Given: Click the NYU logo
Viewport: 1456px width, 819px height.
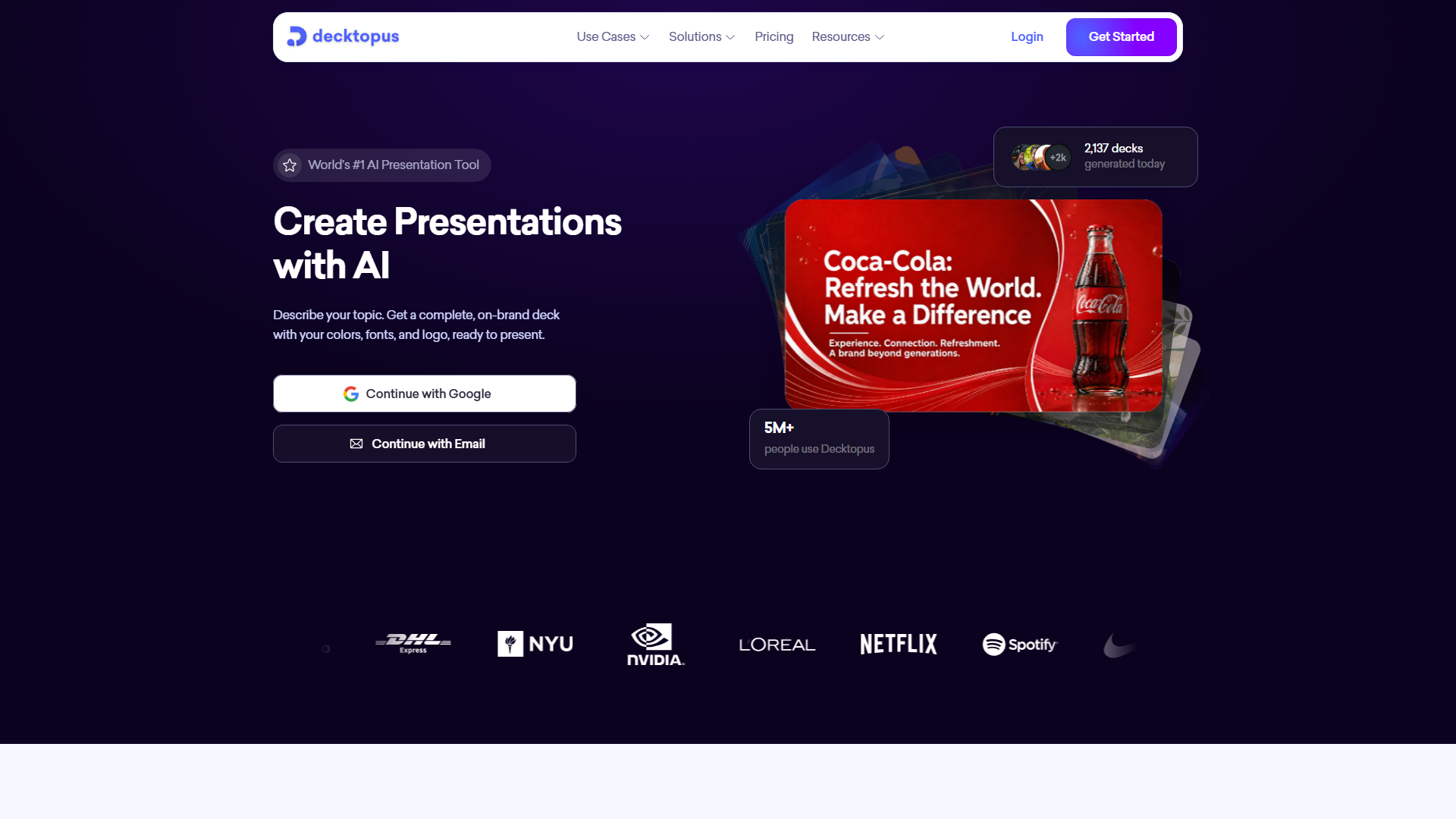Looking at the screenshot, I should click(535, 644).
